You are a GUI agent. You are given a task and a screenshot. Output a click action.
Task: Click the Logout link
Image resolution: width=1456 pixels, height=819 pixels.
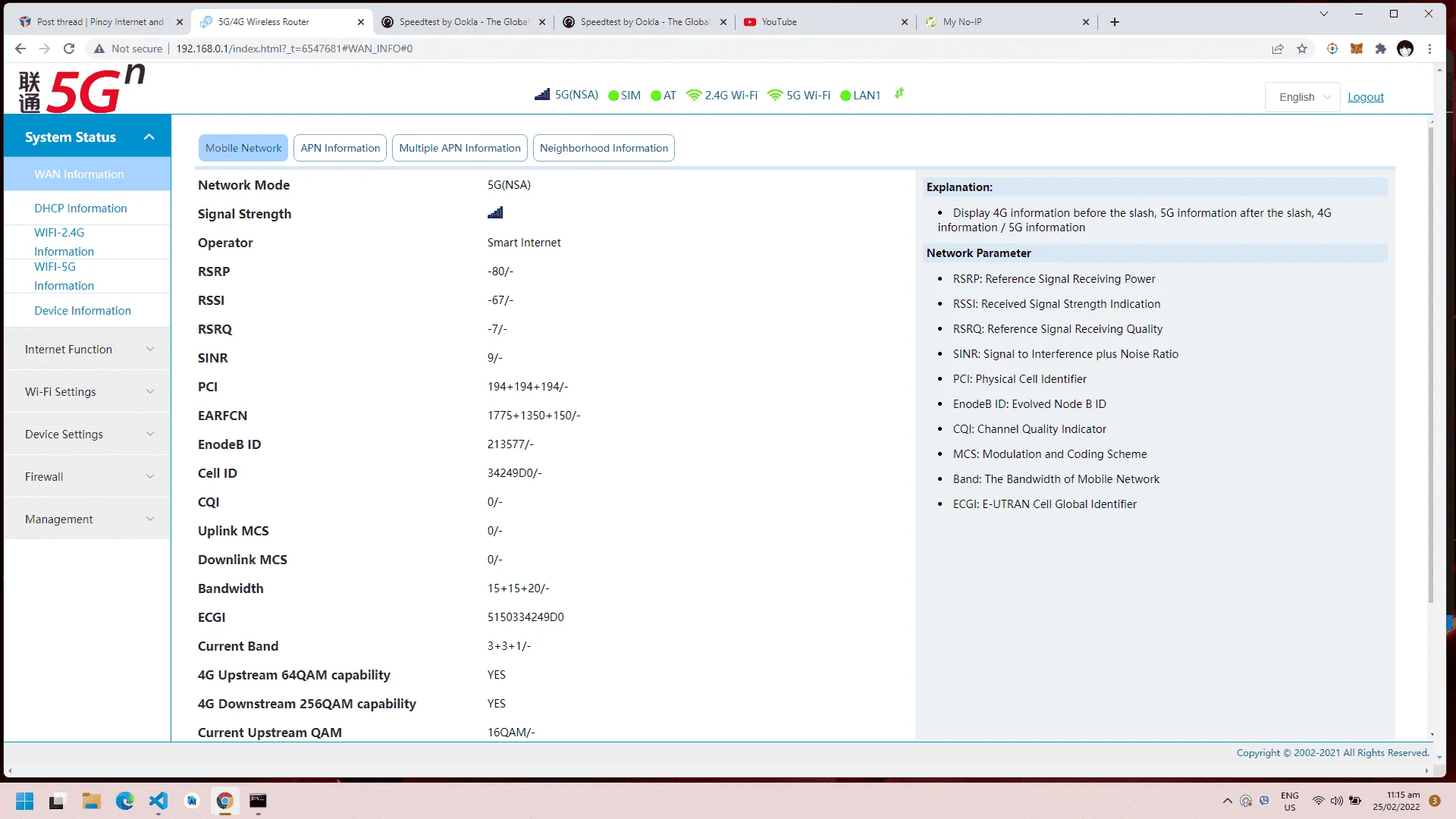1366,97
